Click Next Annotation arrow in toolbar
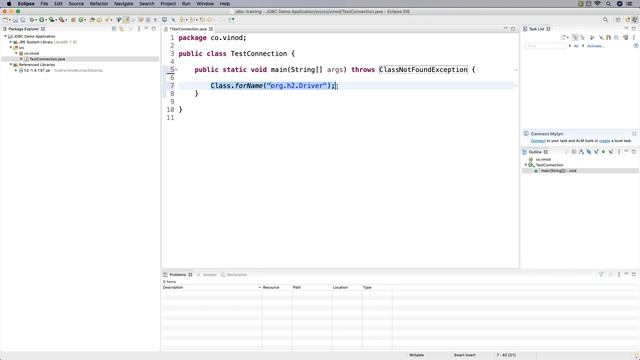Image resolution: width=640 pixels, height=360 pixels. [182, 20]
